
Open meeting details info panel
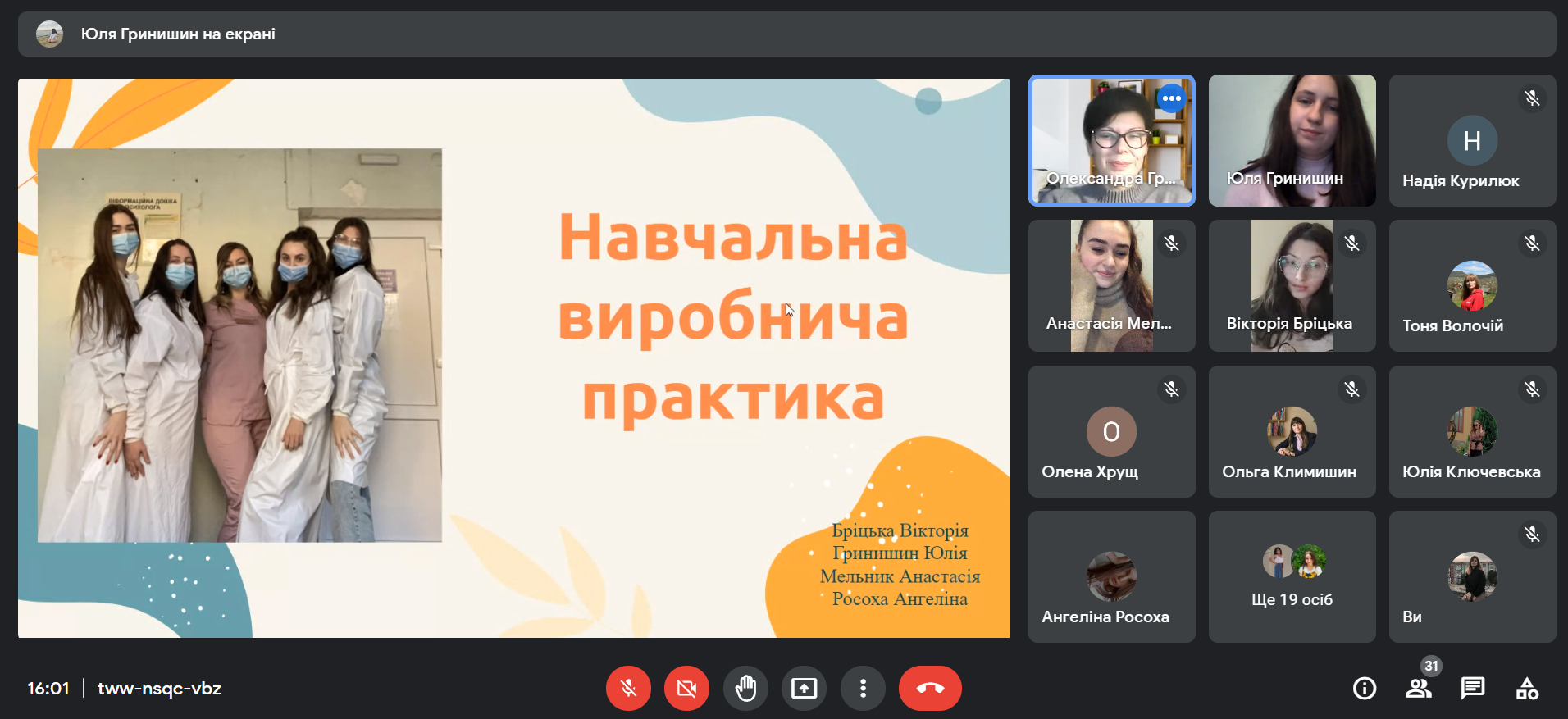coord(1365,689)
